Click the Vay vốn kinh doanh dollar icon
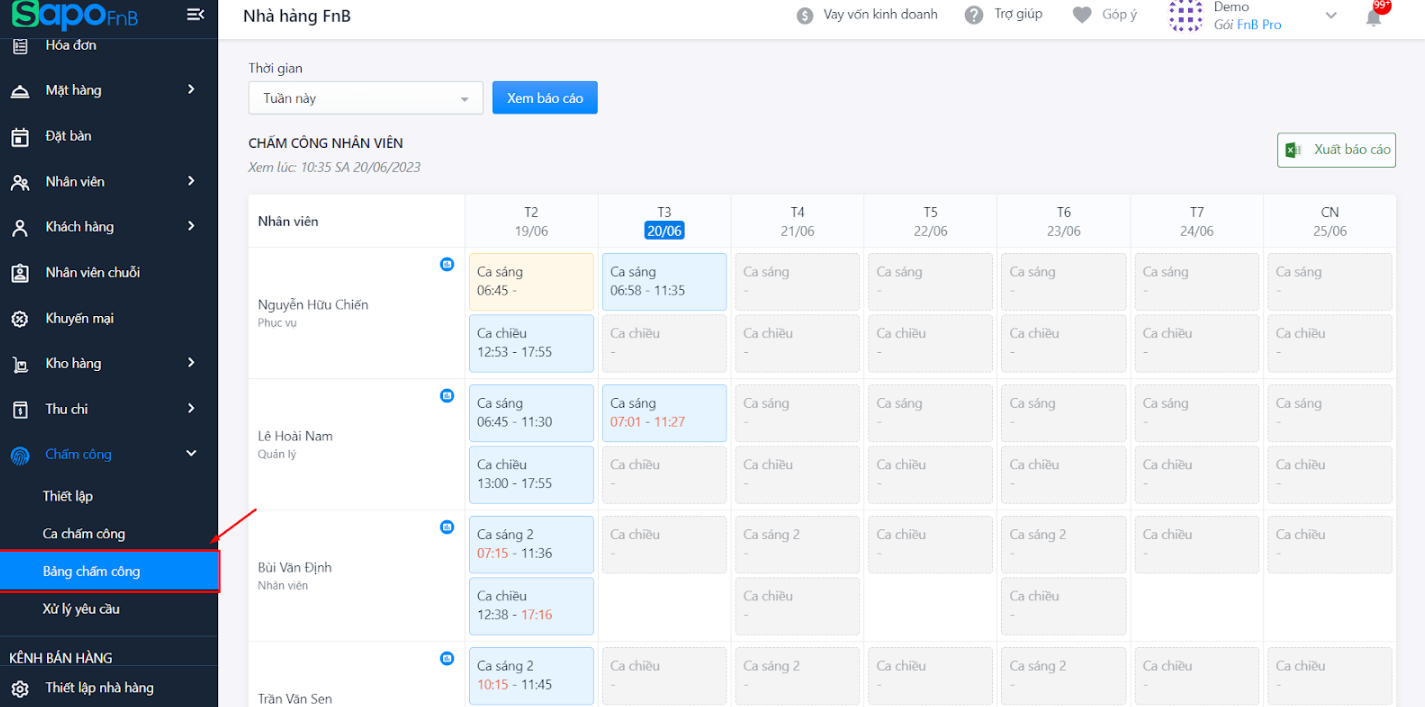Viewport: 1425px width, 707px height. pos(805,15)
